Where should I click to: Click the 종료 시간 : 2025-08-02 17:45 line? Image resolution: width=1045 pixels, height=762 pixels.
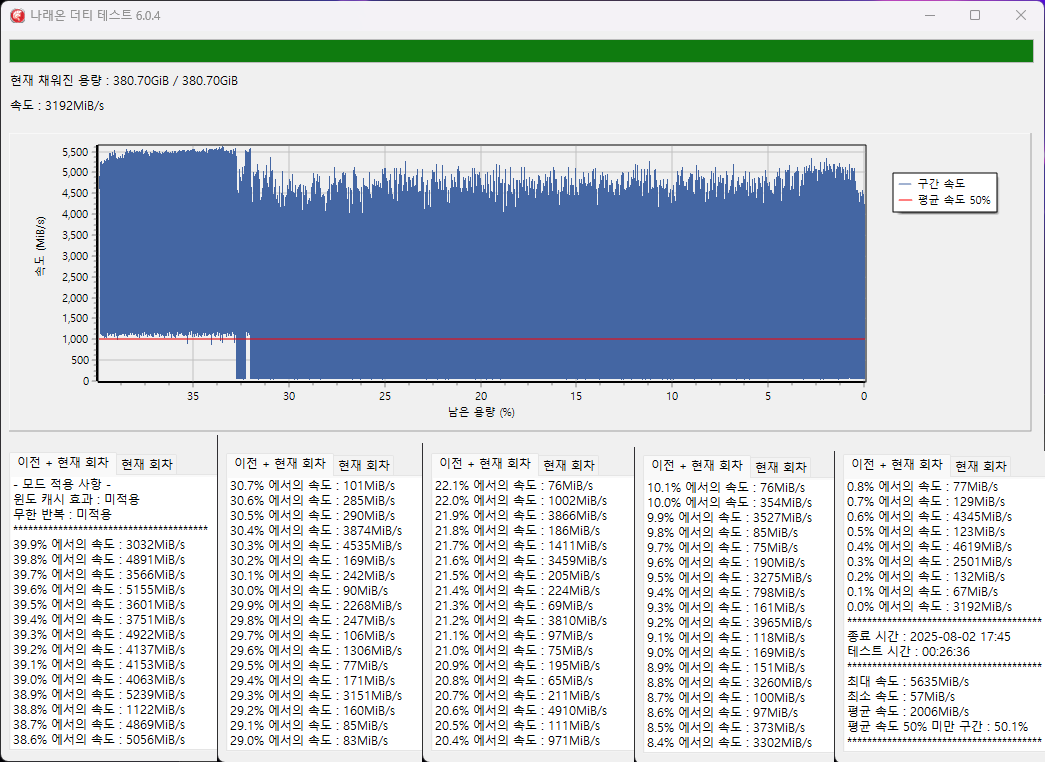pos(929,637)
